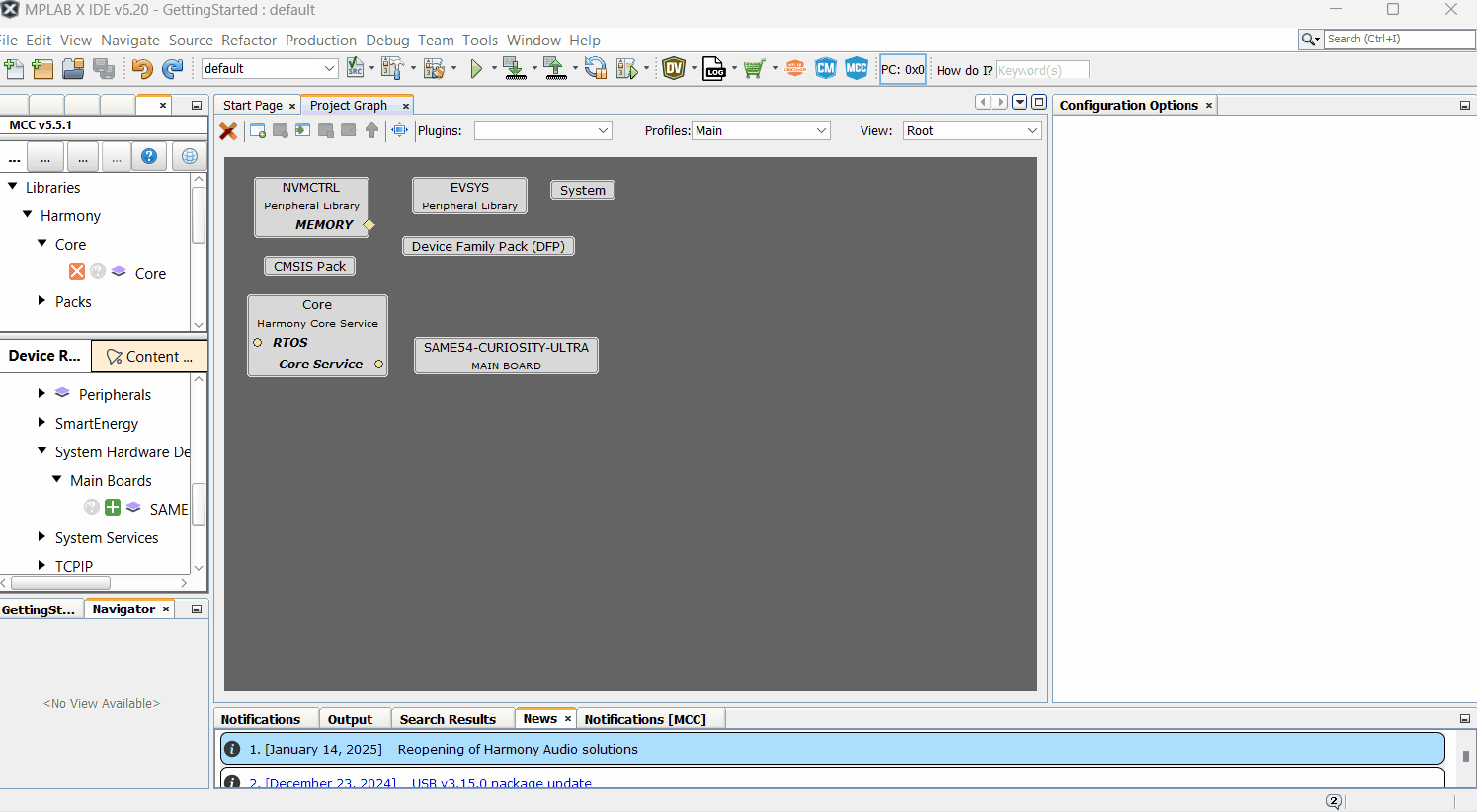Viewport: 1477px width, 812px height.
Task: Click green plus to add SAME board
Action: point(113,508)
